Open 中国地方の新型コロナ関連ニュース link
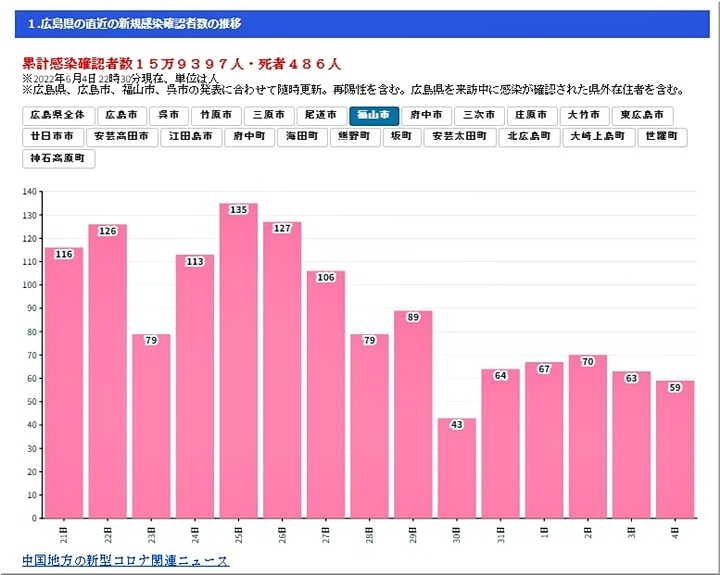This screenshot has height=575, width=720. tap(125, 560)
